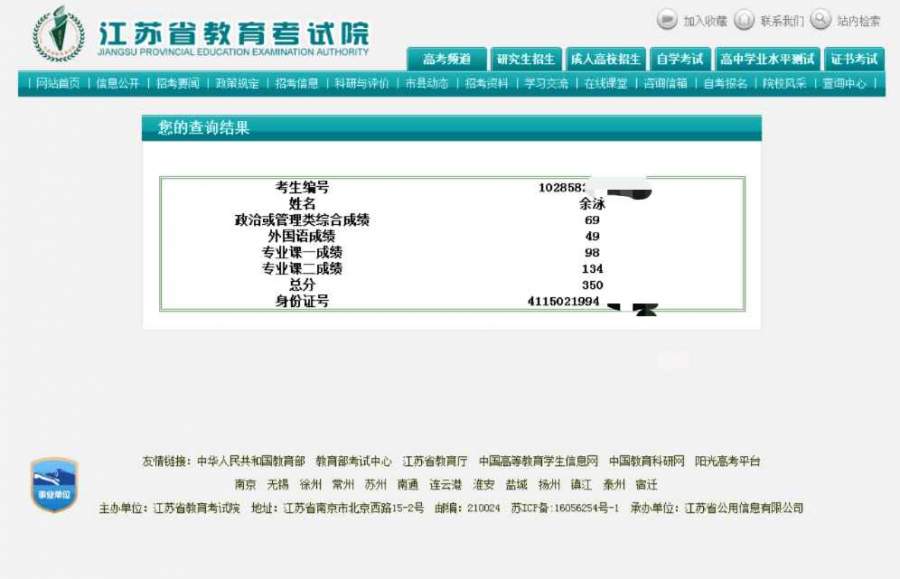Screen dimensions: 900x579
Task: Open the 教育部考试中心 link
Action: (354, 461)
